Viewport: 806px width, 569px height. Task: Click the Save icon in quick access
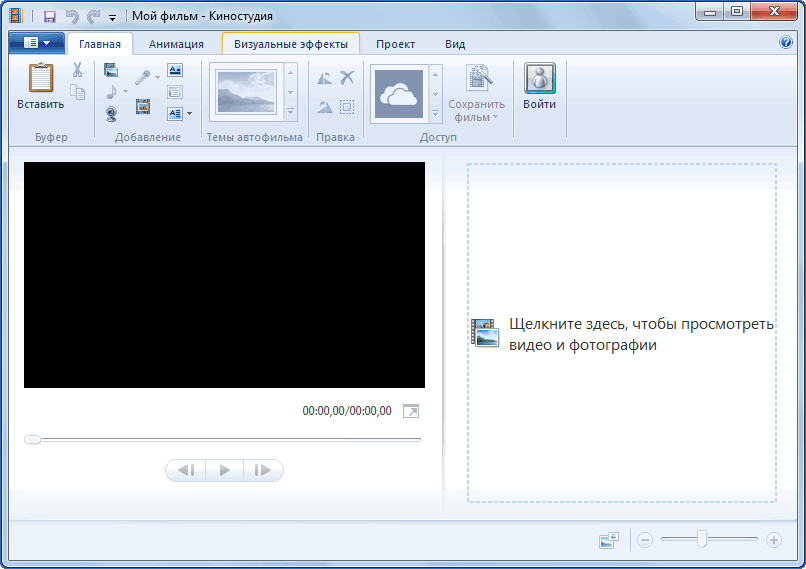coord(49,16)
